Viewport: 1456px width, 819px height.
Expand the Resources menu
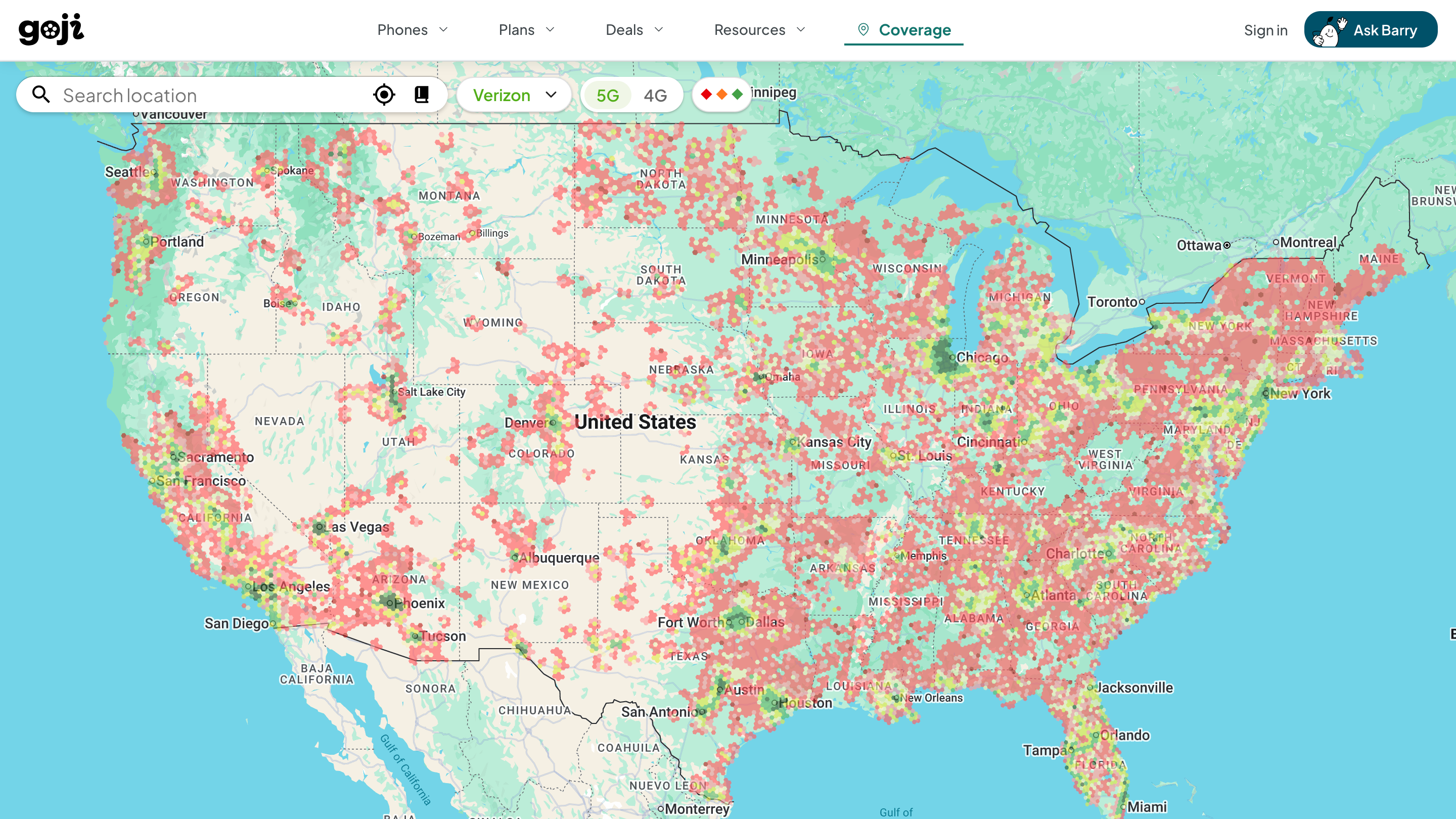point(760,30)
